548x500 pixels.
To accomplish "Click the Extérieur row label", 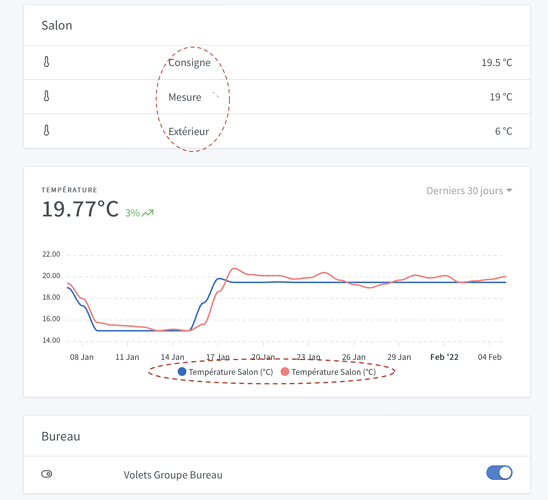I will pos(189,131).
